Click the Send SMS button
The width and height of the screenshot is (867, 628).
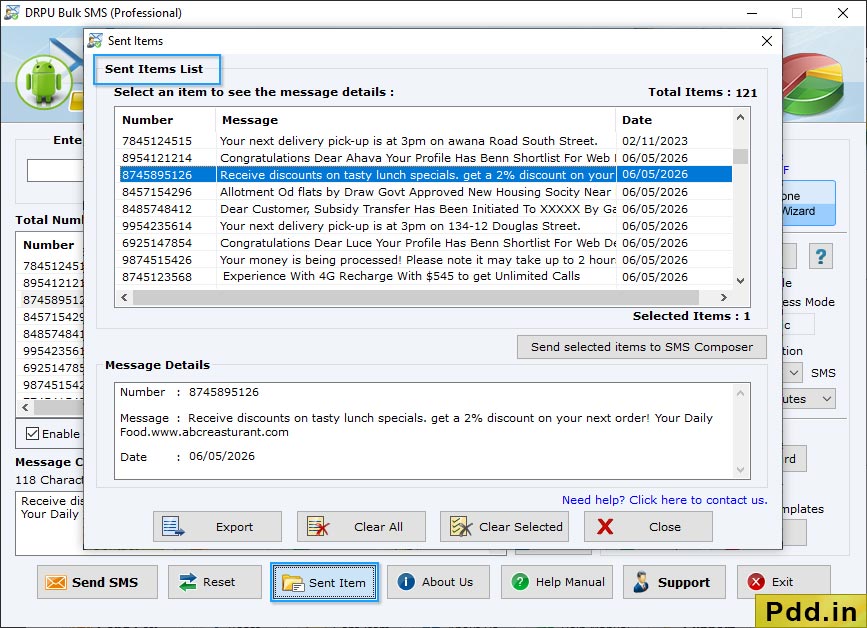(x=97, y=582)
